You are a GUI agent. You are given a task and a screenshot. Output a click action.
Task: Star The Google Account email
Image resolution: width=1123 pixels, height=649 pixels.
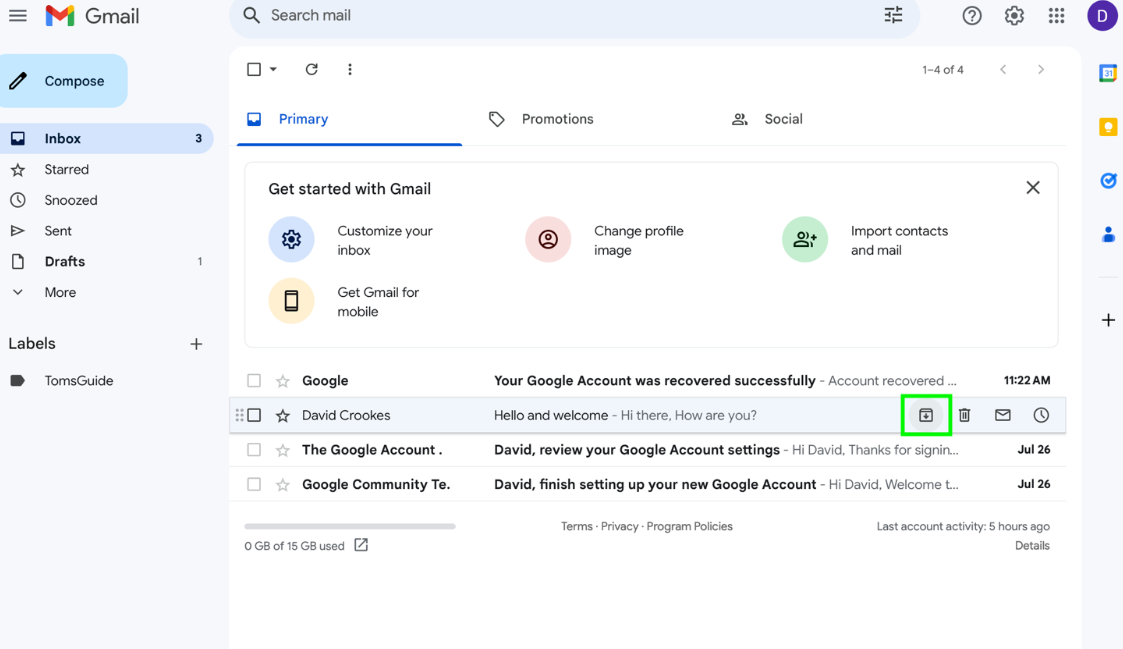click(x=283, y=450)
